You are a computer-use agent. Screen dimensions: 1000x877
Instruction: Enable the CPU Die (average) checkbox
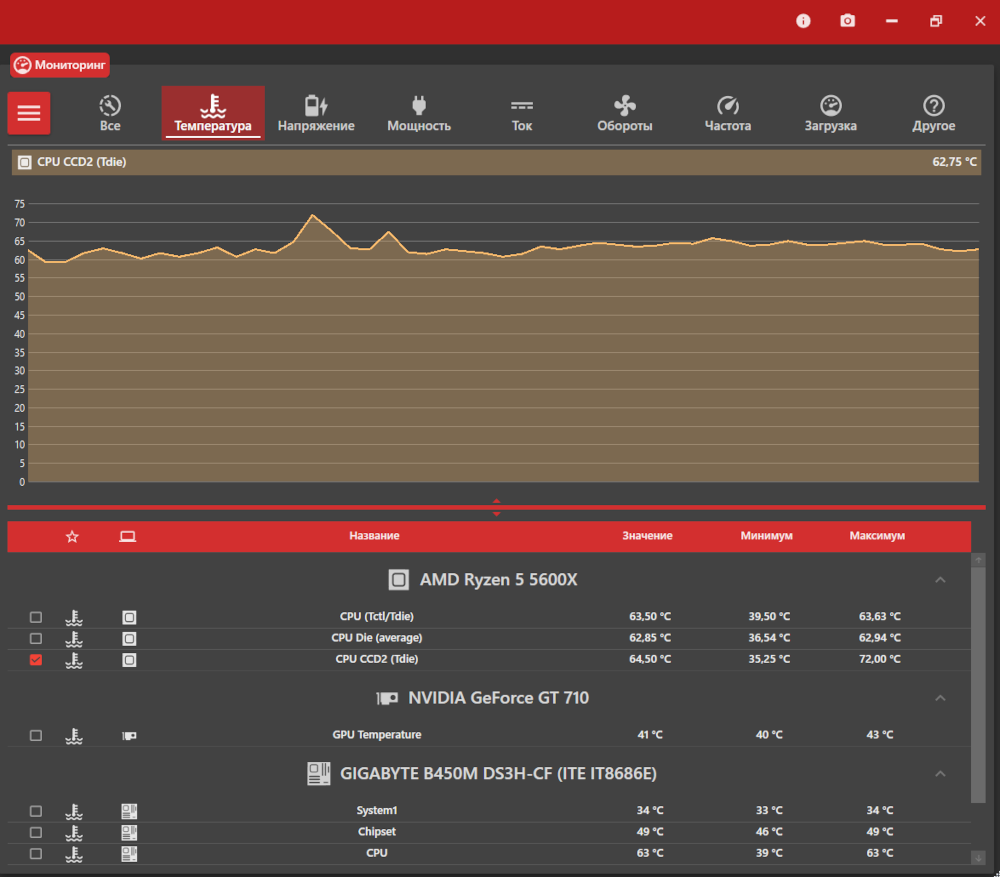click(x=36, y=638)
